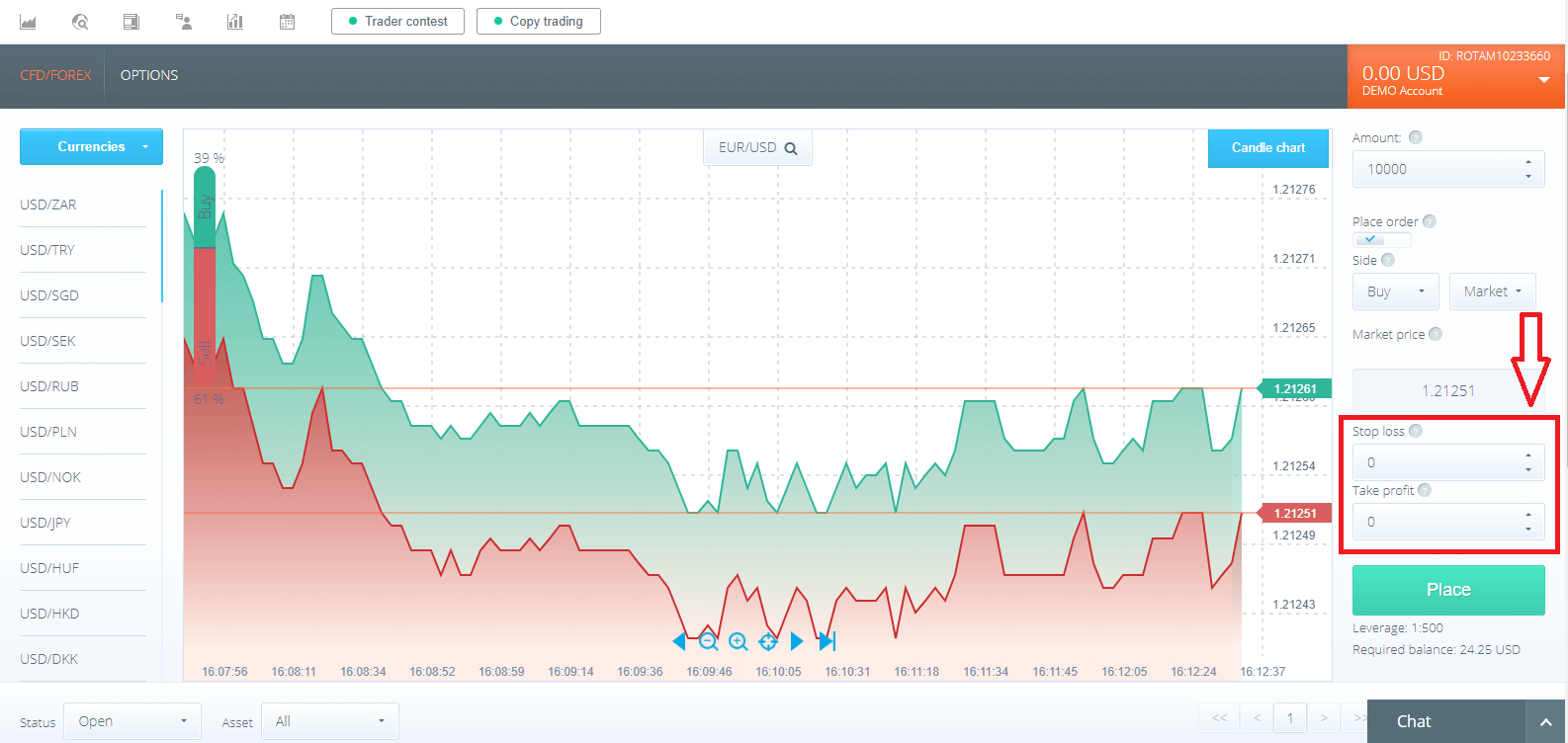Click the help icon next to Take profit

coord(1425,490)
